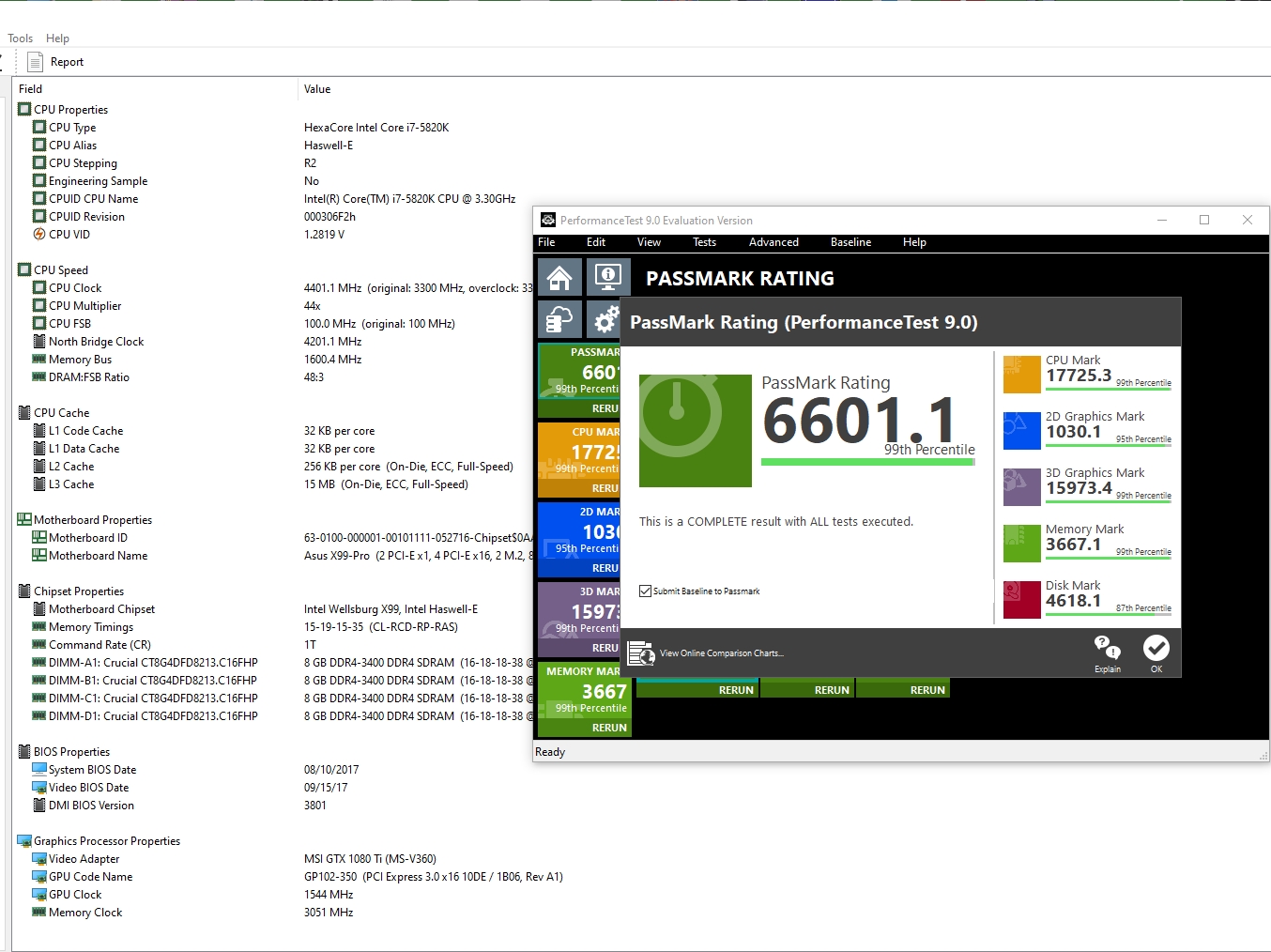Open the Advanced menu

coord(773,242)
